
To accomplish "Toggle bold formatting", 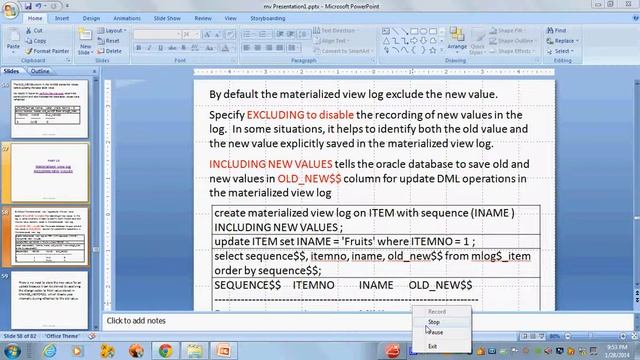I will tap(139, 48).
